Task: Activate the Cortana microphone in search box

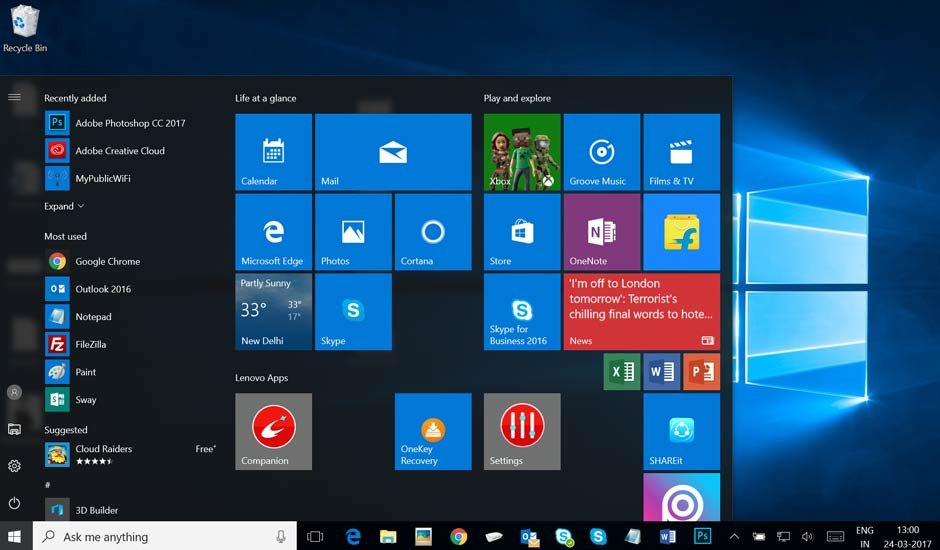Action: pos(281,536)
